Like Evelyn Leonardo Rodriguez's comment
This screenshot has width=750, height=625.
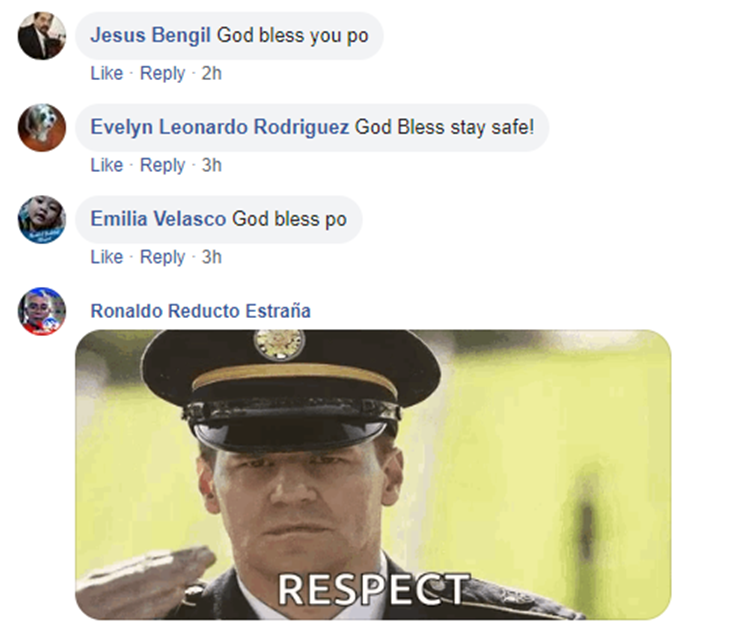[107, 165]
